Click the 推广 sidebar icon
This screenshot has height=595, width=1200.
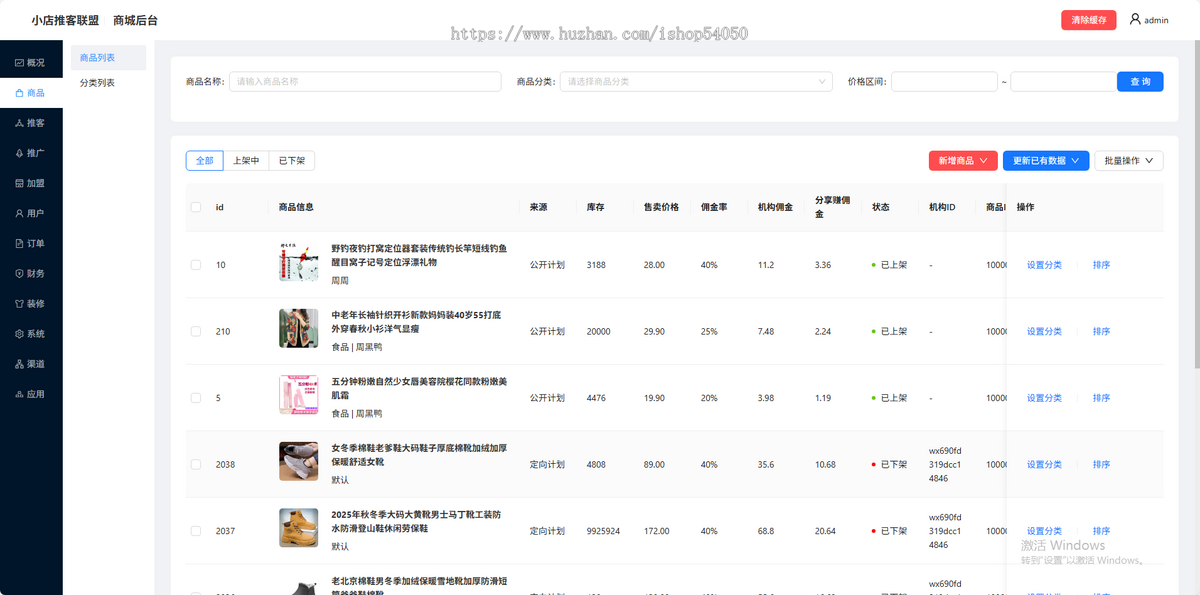click(31, 152)
